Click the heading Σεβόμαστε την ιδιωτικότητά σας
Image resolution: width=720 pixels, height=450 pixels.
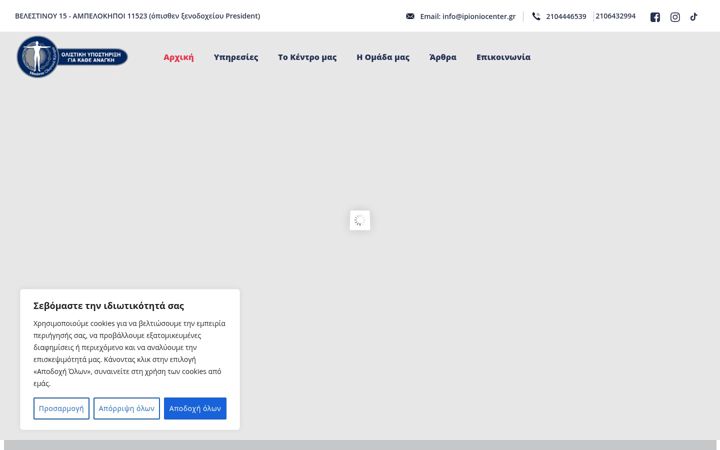(x=108, y=306)
